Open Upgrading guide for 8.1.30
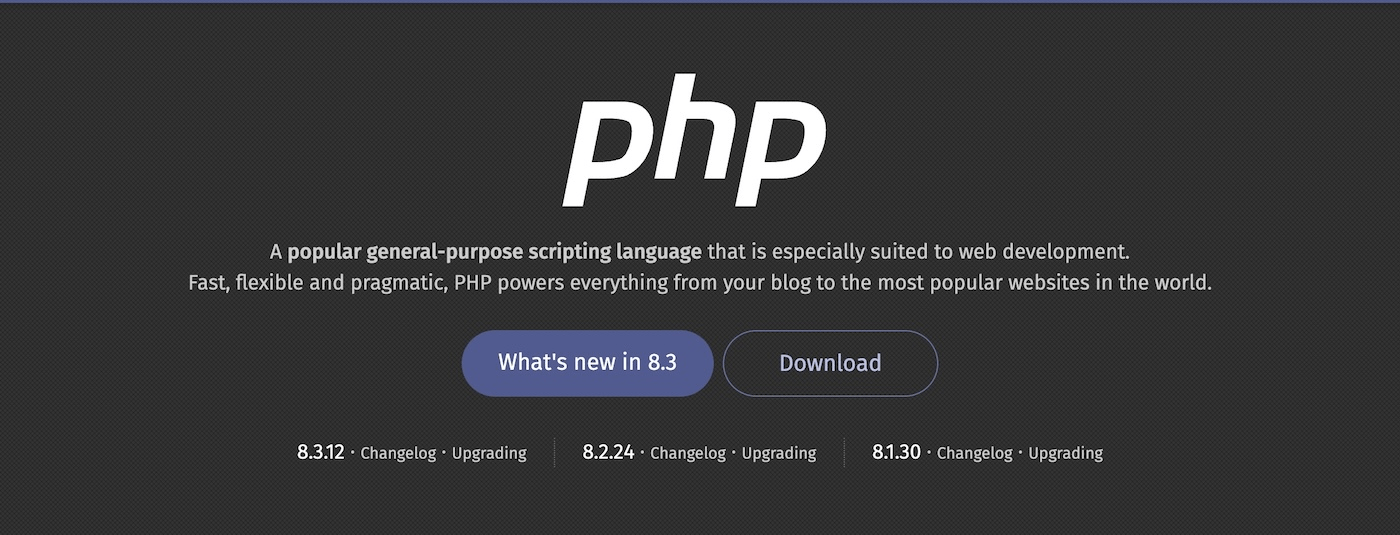 [1066, 453]
